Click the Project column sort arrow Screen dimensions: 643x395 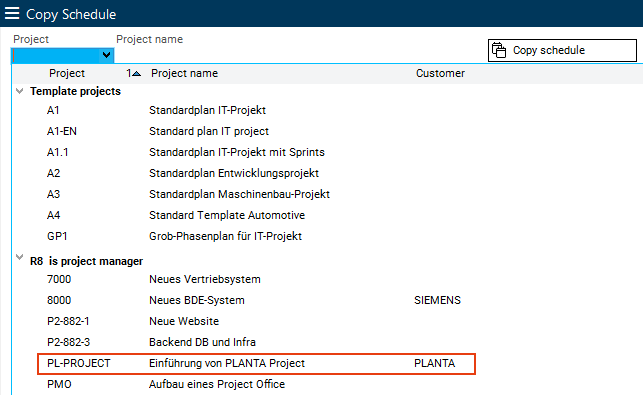[137, 73]
